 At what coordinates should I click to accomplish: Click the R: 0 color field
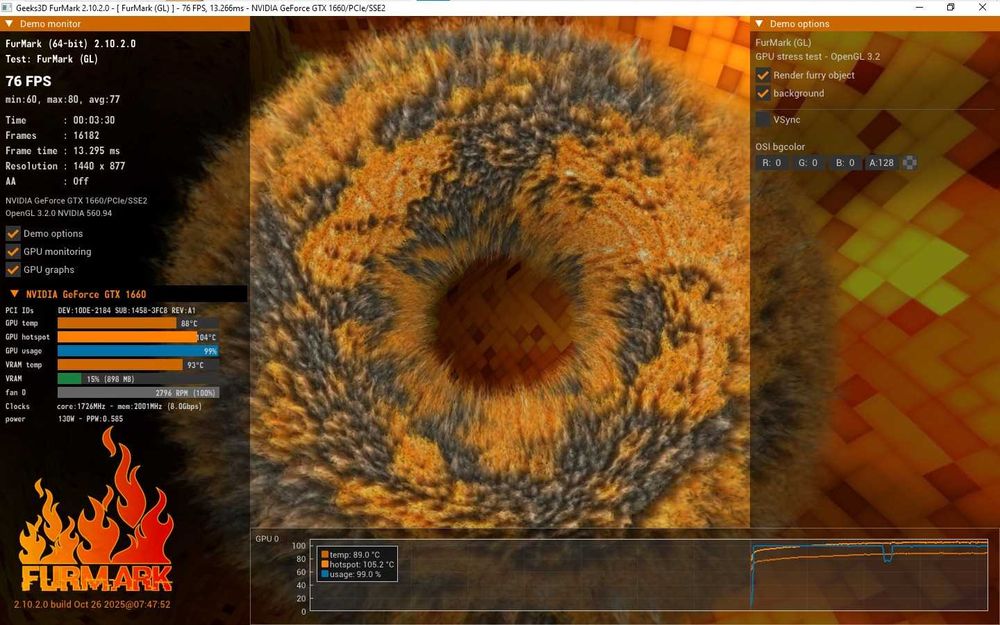[x=772, y=163]
